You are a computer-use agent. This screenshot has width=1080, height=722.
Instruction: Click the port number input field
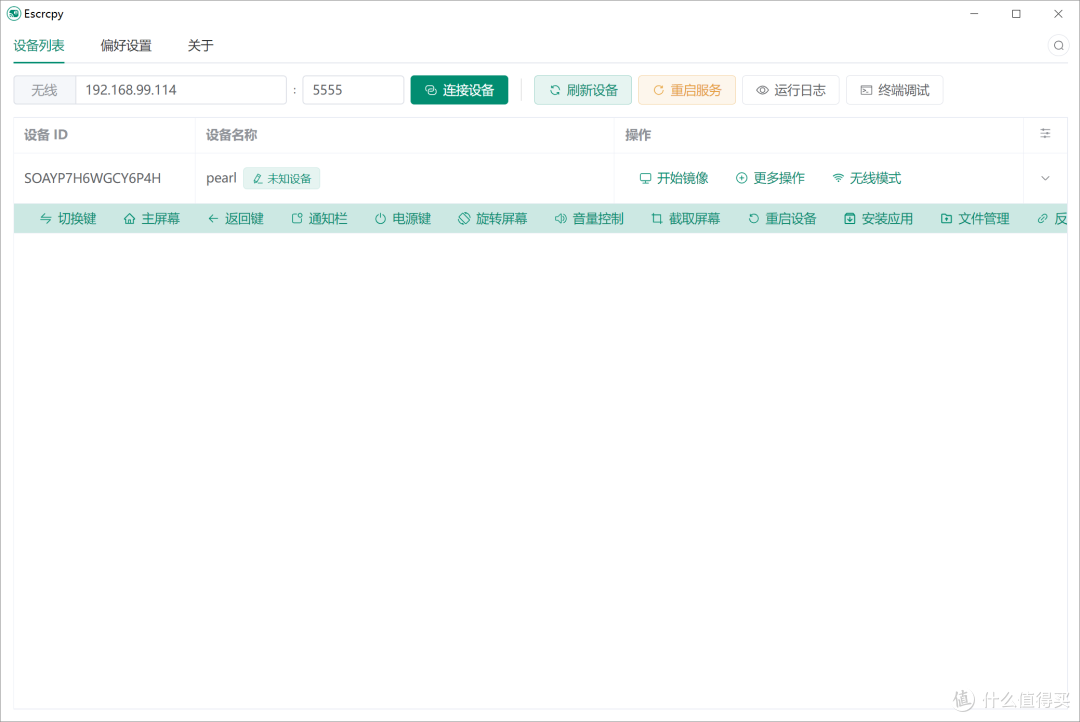point(353,89)
